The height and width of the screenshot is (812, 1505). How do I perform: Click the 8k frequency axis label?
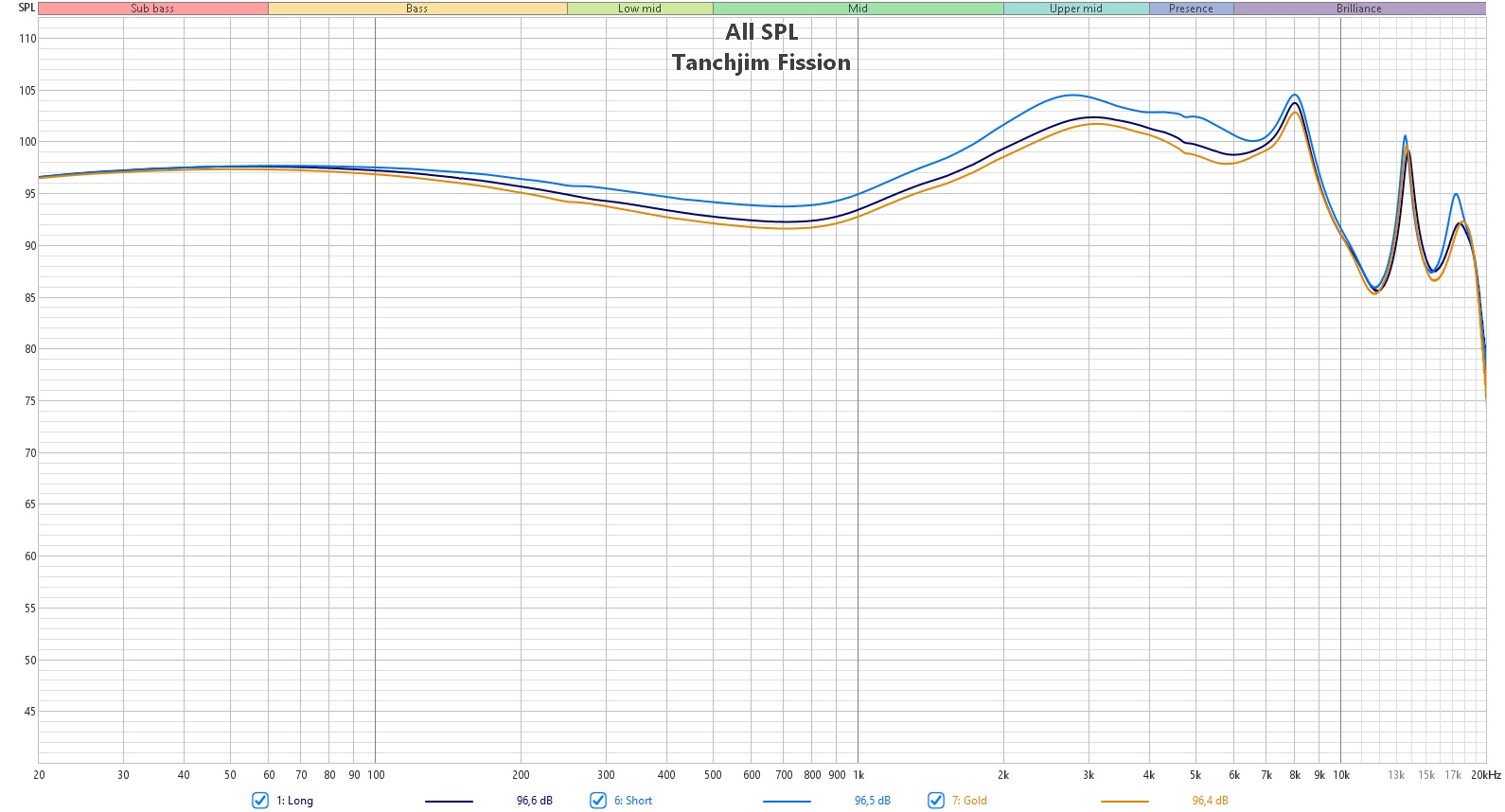pyautogui.click(x=1295, y=775)
